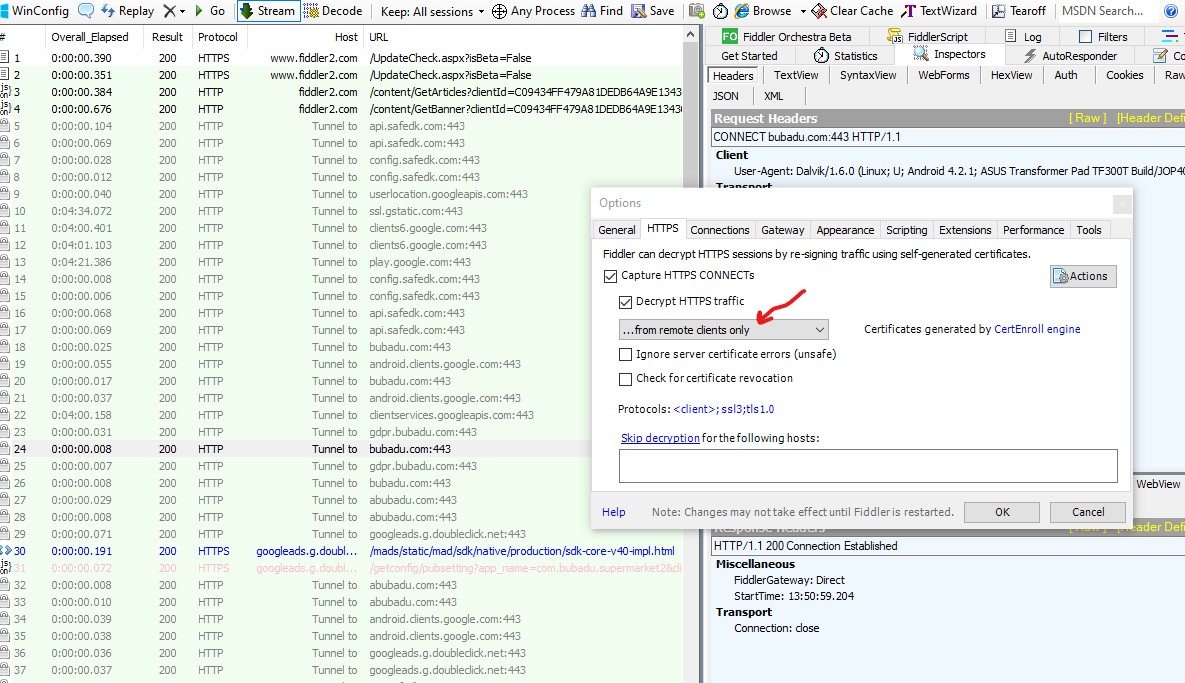The height and width of the screenshot is (683, 1185).
Task: Click the Comment speech bubble icon
Action: click(86, 11)
